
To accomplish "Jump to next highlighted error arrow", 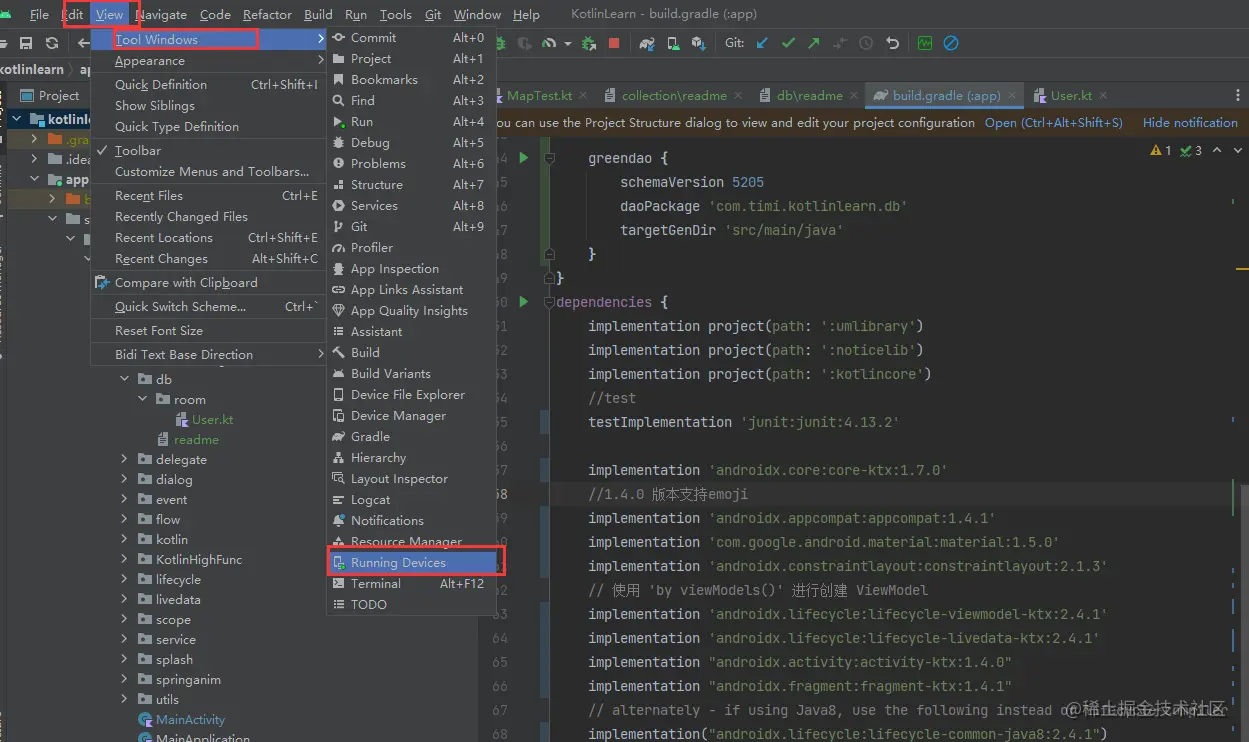I will click(x=1238, y=150).
